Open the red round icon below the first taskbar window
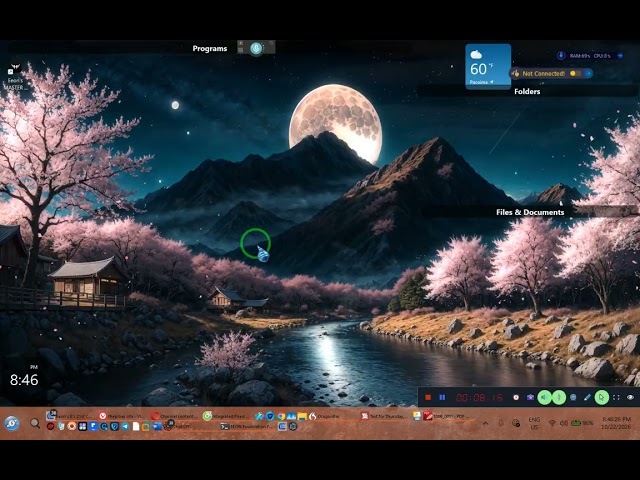 (50, 426)
